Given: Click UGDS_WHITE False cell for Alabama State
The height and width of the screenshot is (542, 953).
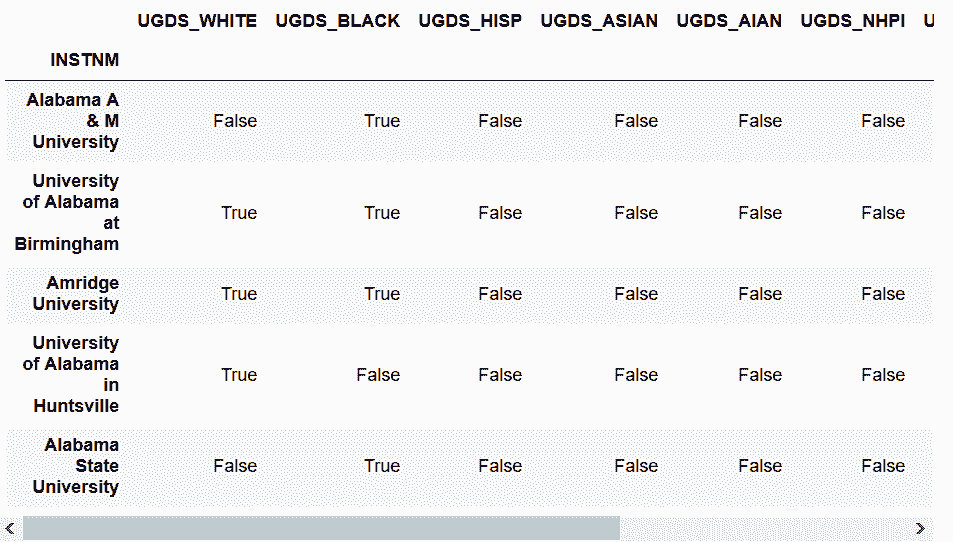Looking at the screenshot, I should (235, 466).
